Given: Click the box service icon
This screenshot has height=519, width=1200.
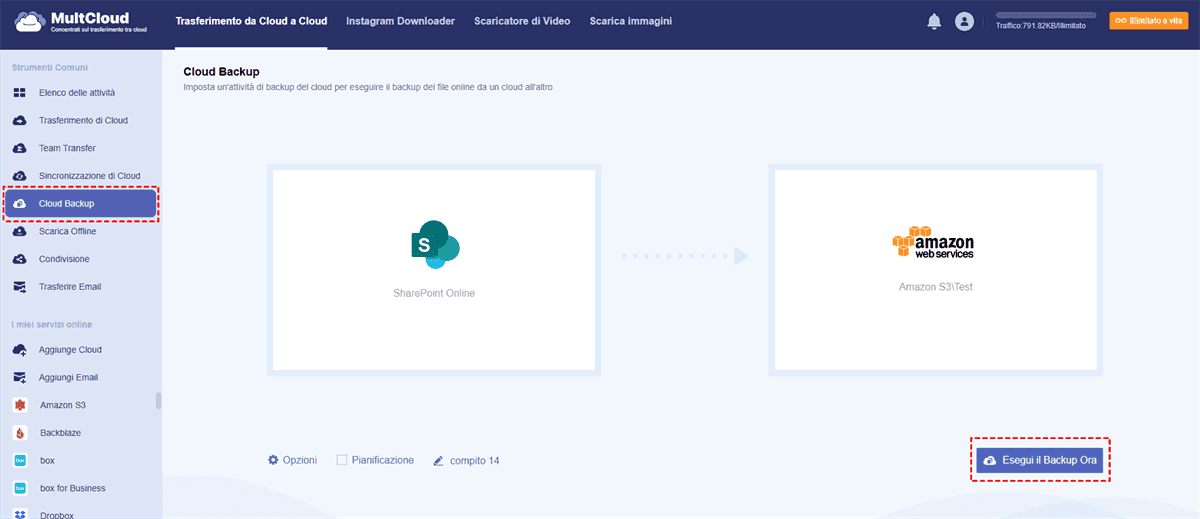Looking at the screenshot, I should pyautogui.click(x=20, y=461).
